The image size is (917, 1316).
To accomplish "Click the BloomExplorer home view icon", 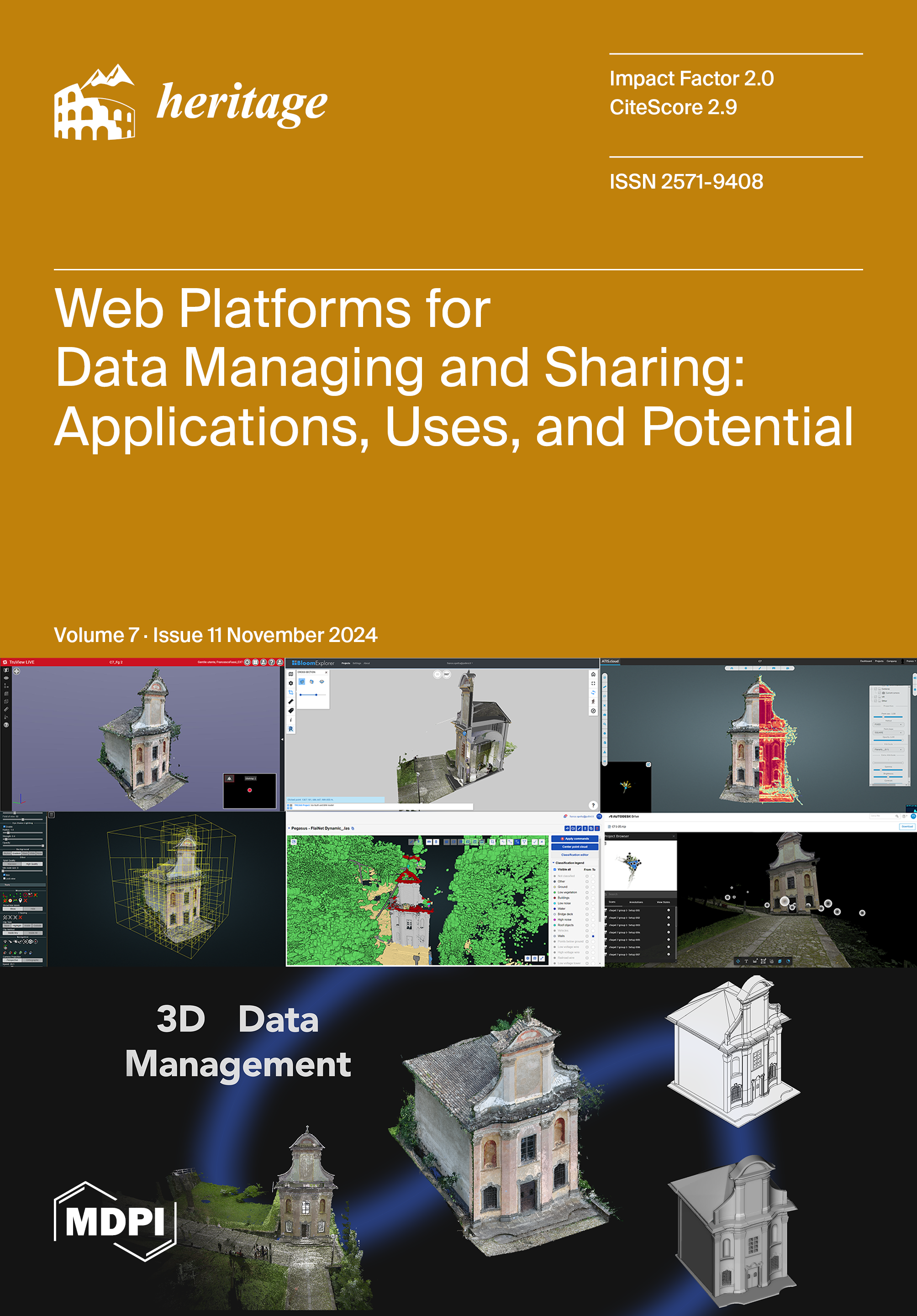I will point(593,674).
